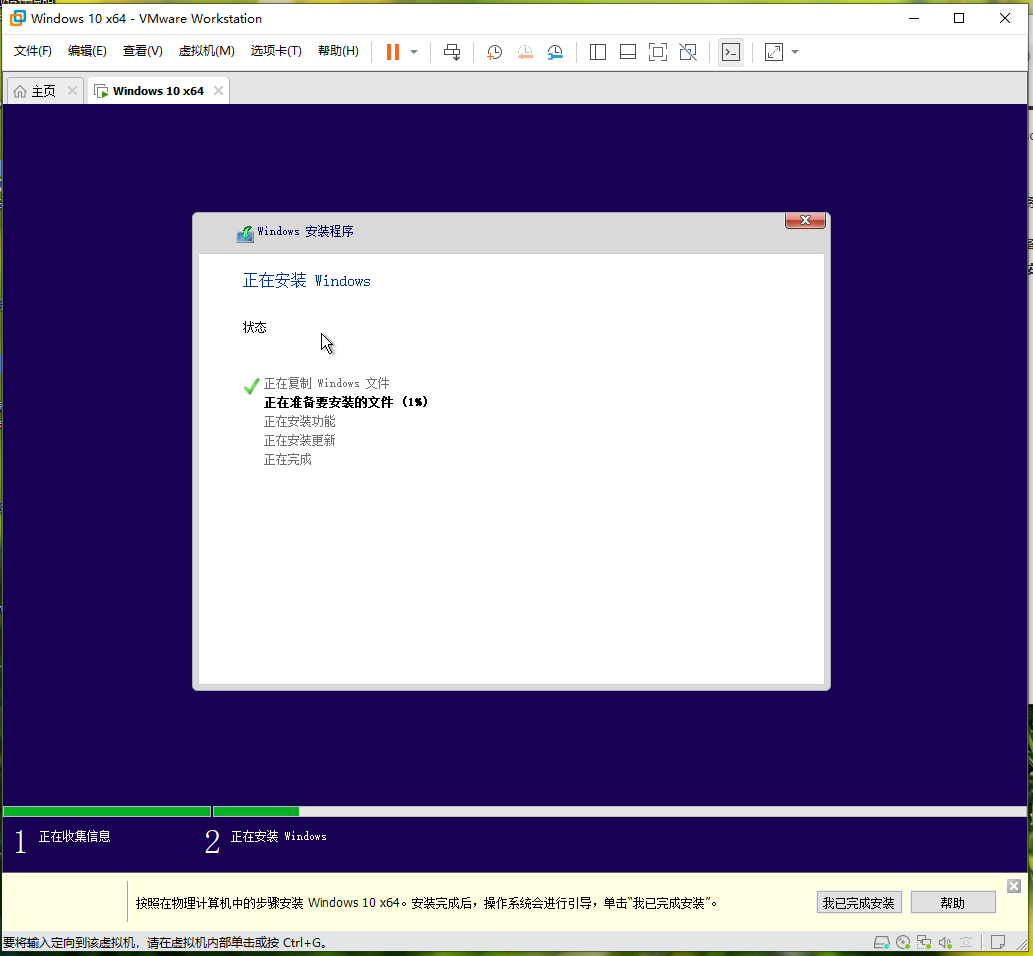Image resolution: width=1033 pixels, height=956 pixels.
Task: Maximize the VMware Workstation window
Action: (x=959, y=18)
